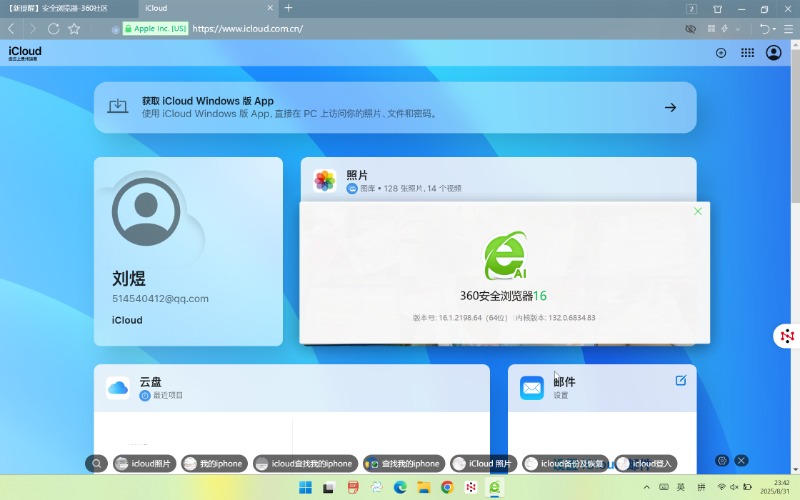800x500 pixels.
Task: Select '查找我的iphone' suggestion chip
Action: (404, 464)
